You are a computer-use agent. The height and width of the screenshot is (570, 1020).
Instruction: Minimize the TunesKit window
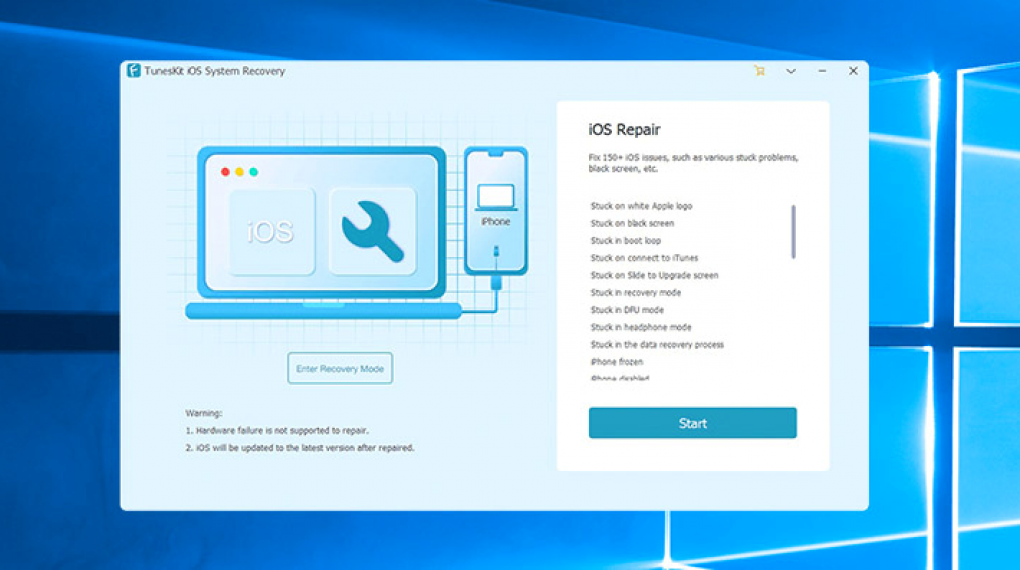click(822, 71)
